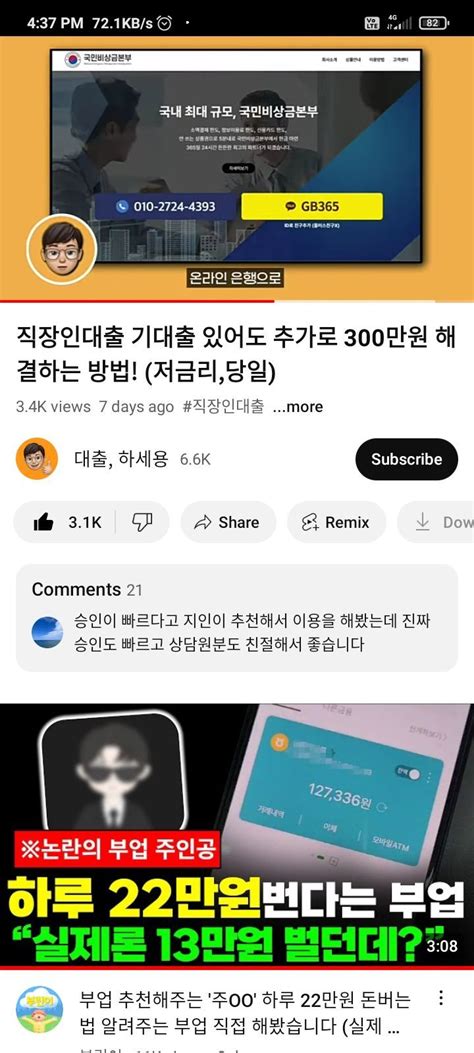Tap the Share arrow button
The image size is (474, 1053).
coord(228,522)
